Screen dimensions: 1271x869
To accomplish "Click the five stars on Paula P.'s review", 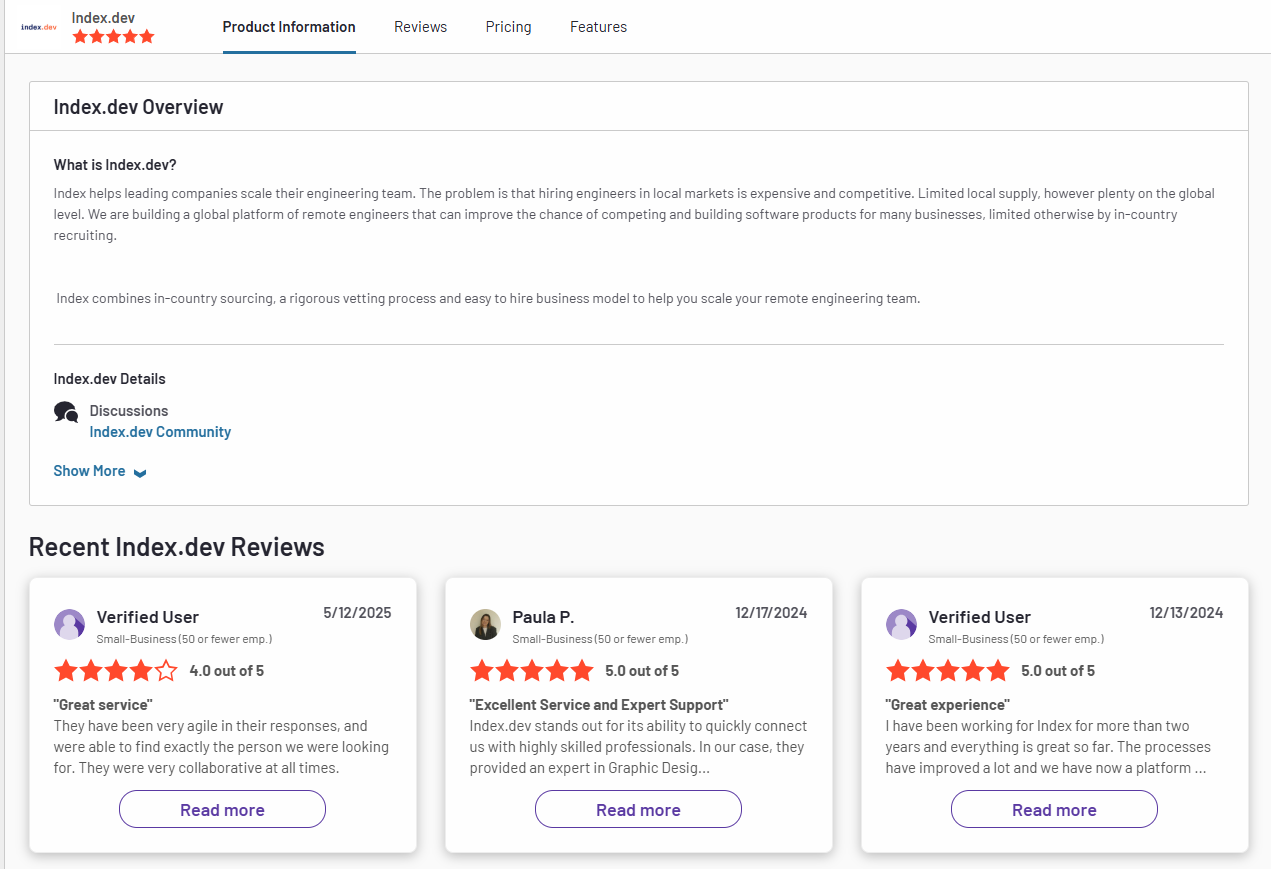I will pos(532,671).
